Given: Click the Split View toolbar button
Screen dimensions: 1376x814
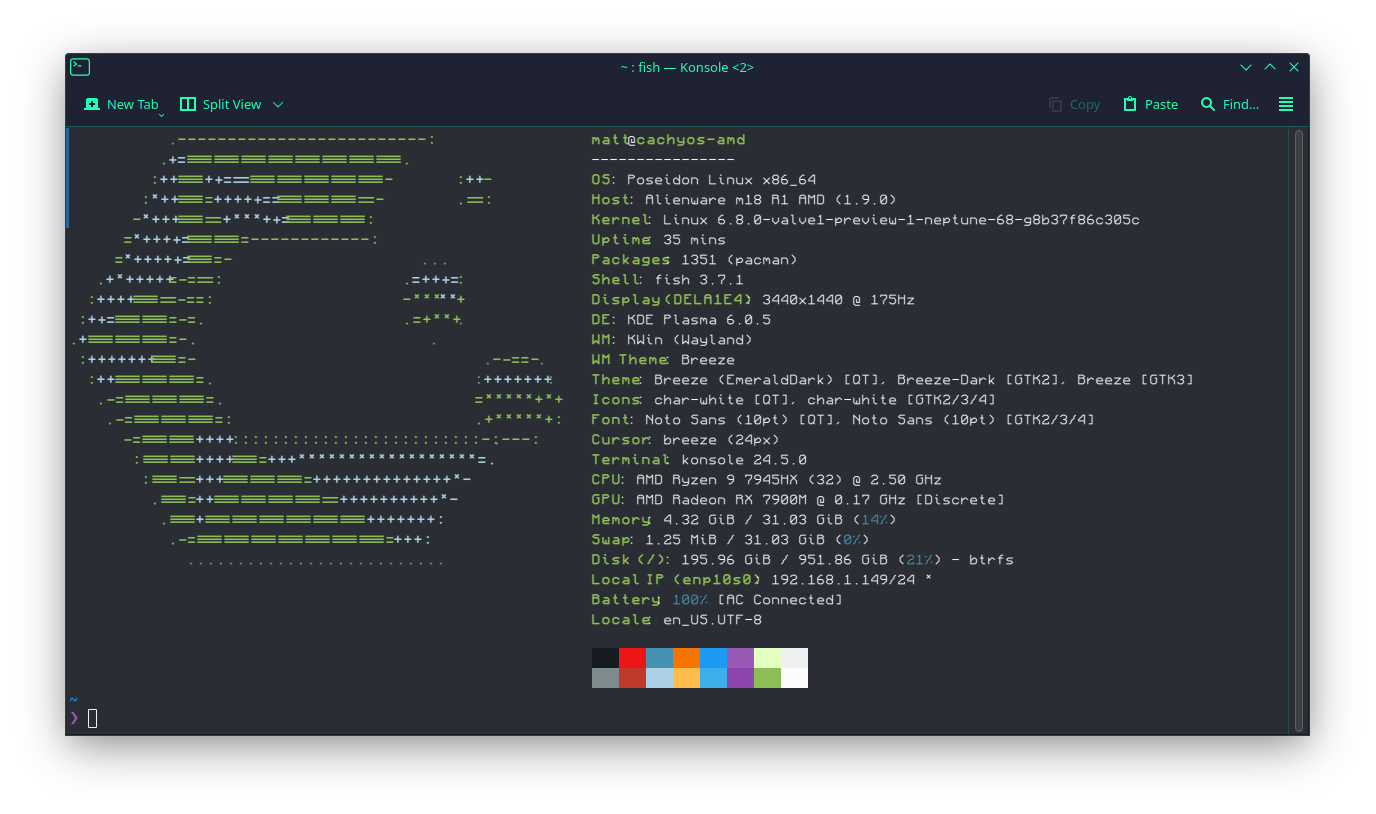Looking at the screenshot, I should 221,104.
